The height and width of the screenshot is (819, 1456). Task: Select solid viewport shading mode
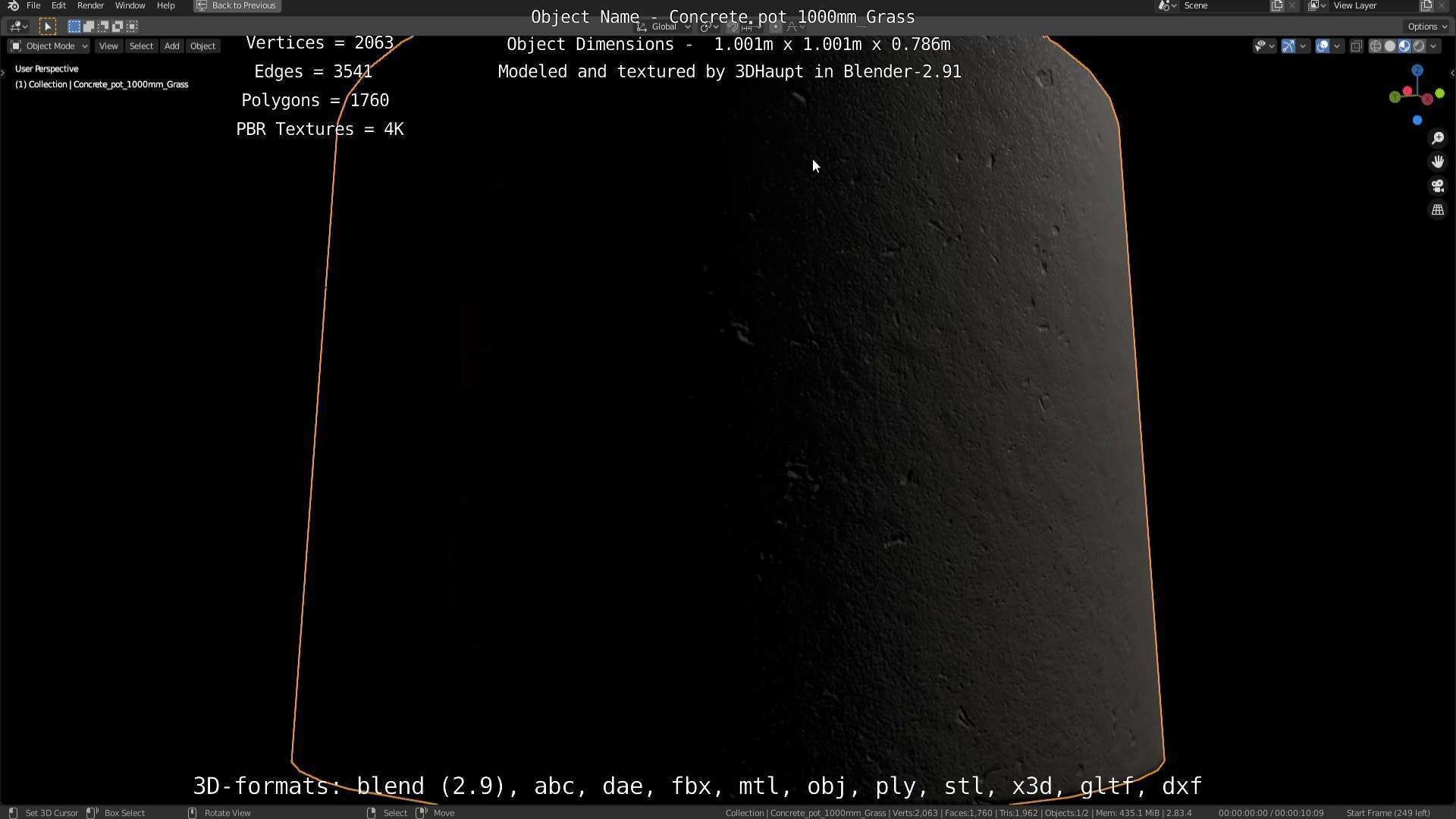tap(1389, 46)
